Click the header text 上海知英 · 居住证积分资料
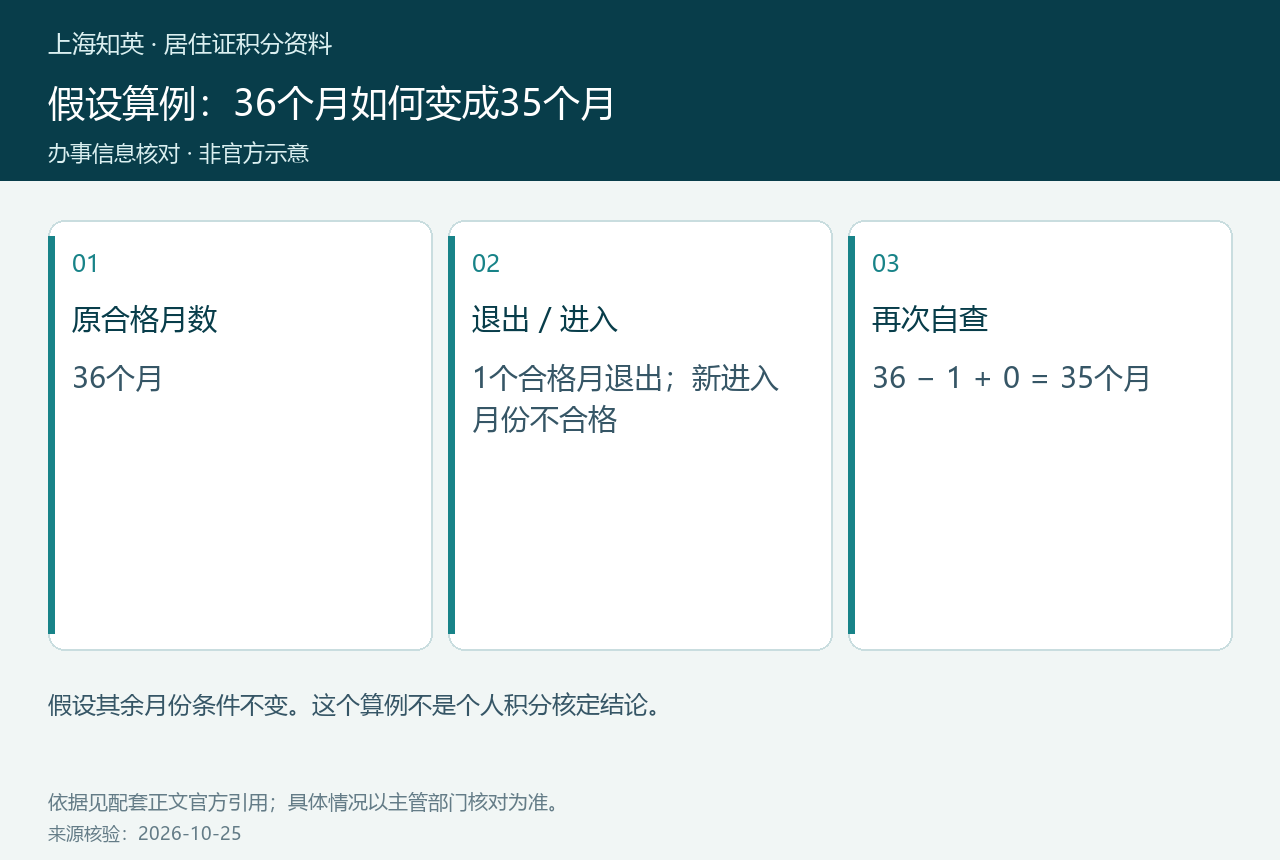 tap(190, 45)
